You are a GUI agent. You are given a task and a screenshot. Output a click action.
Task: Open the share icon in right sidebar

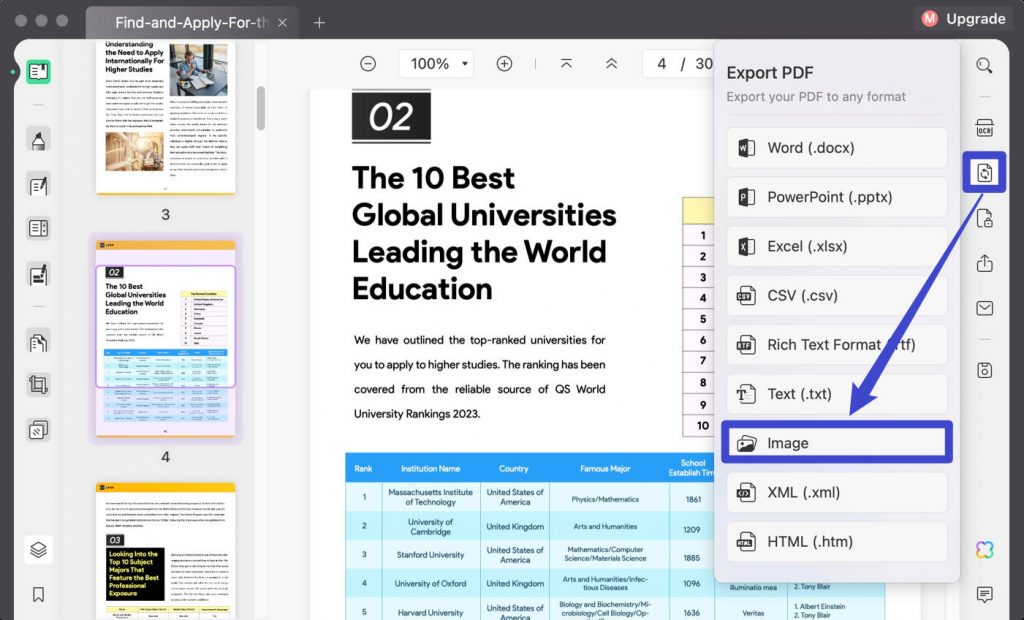click(x=984, y=263)
